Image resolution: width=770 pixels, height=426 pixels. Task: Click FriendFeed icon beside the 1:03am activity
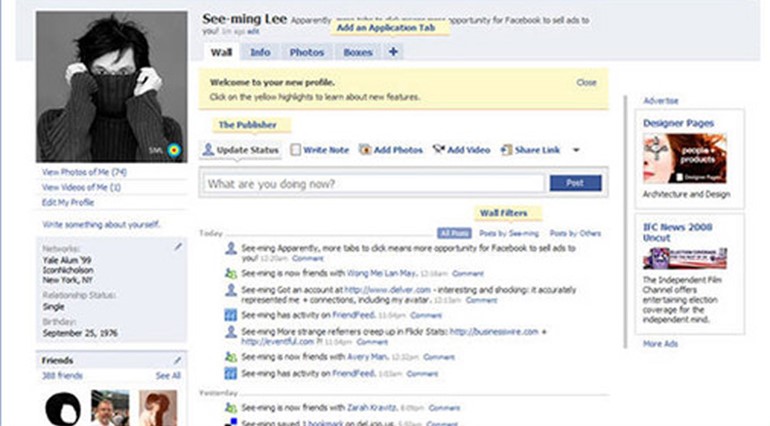(230, 373)
